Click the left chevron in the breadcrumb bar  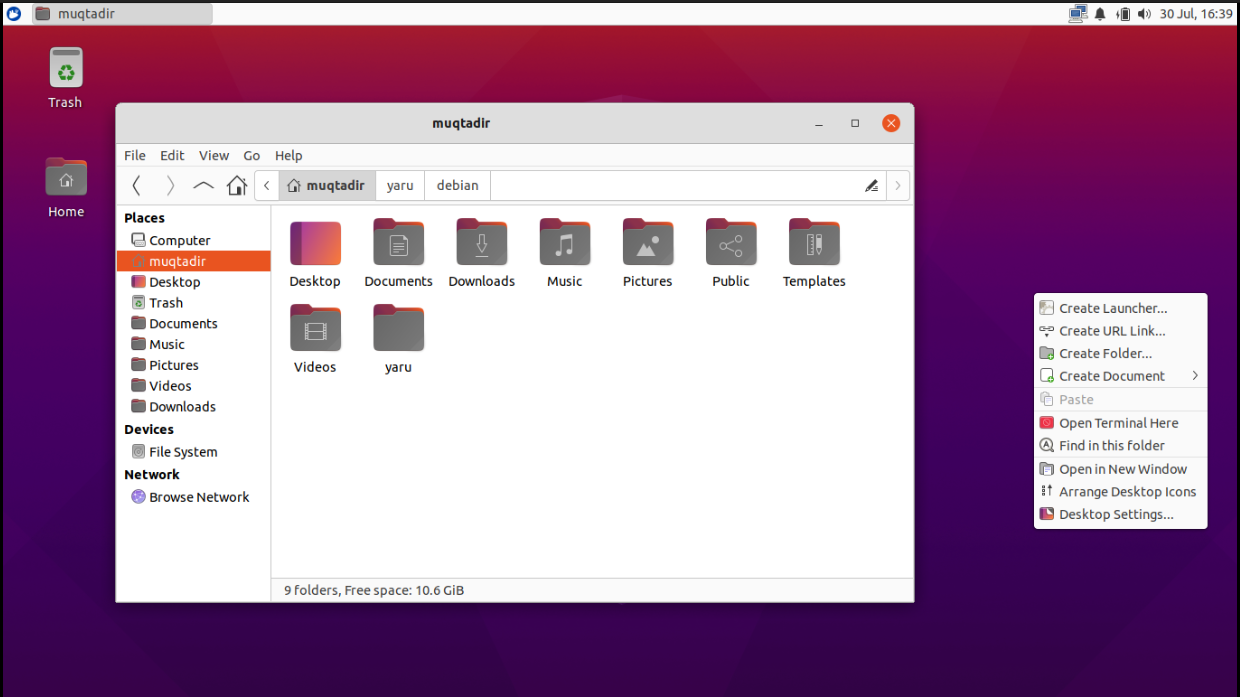[x=266, y=185]
